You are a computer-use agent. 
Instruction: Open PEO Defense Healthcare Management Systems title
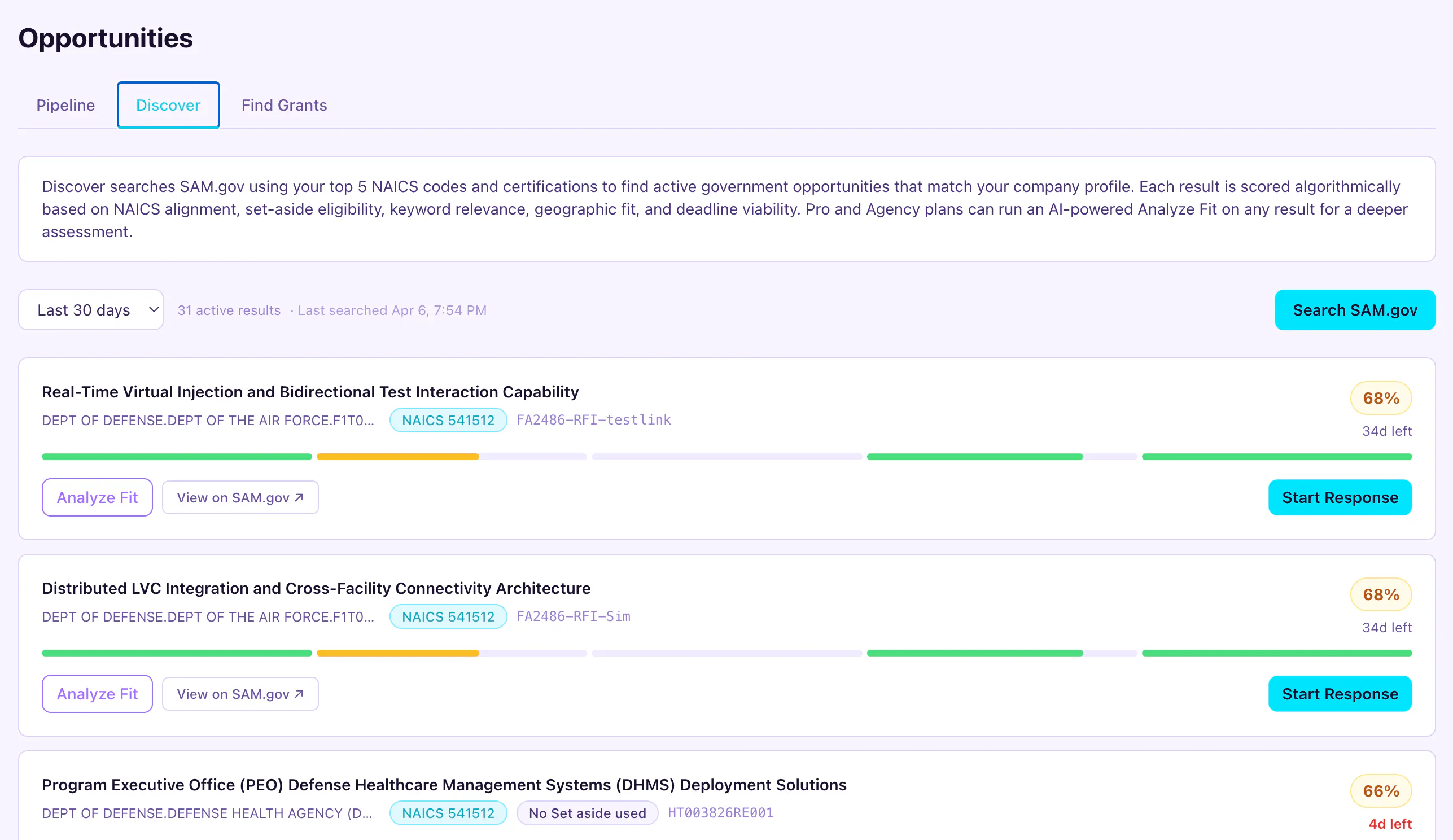[444, 785]
